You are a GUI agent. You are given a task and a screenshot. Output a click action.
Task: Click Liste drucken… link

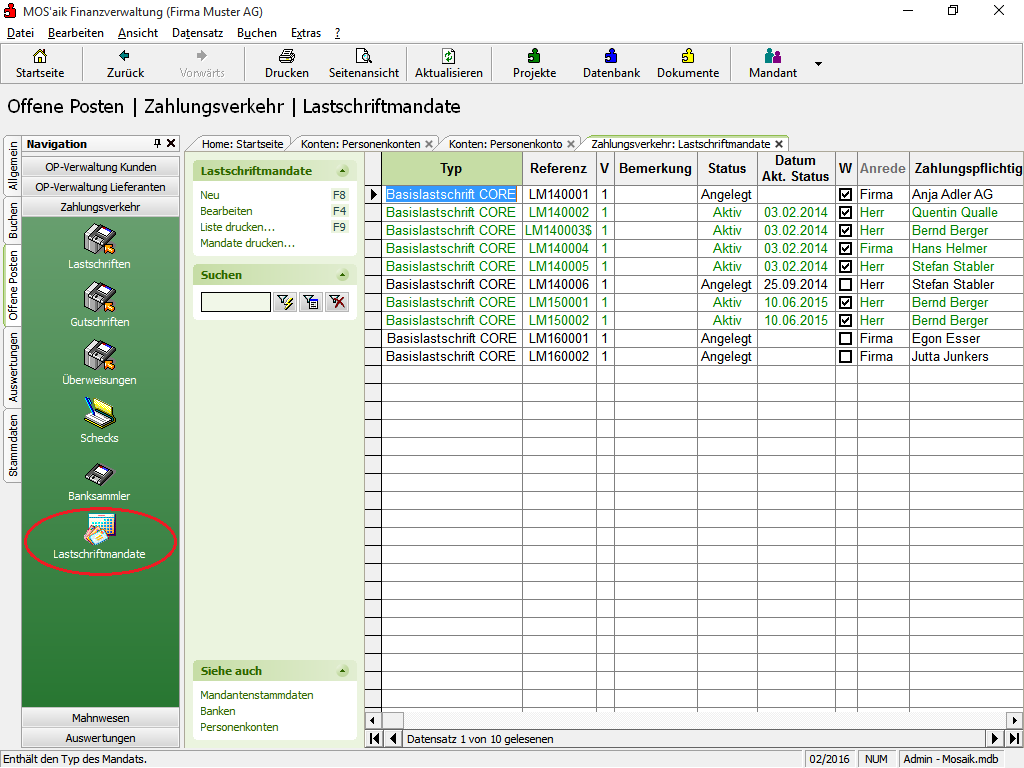coord(237,227)
